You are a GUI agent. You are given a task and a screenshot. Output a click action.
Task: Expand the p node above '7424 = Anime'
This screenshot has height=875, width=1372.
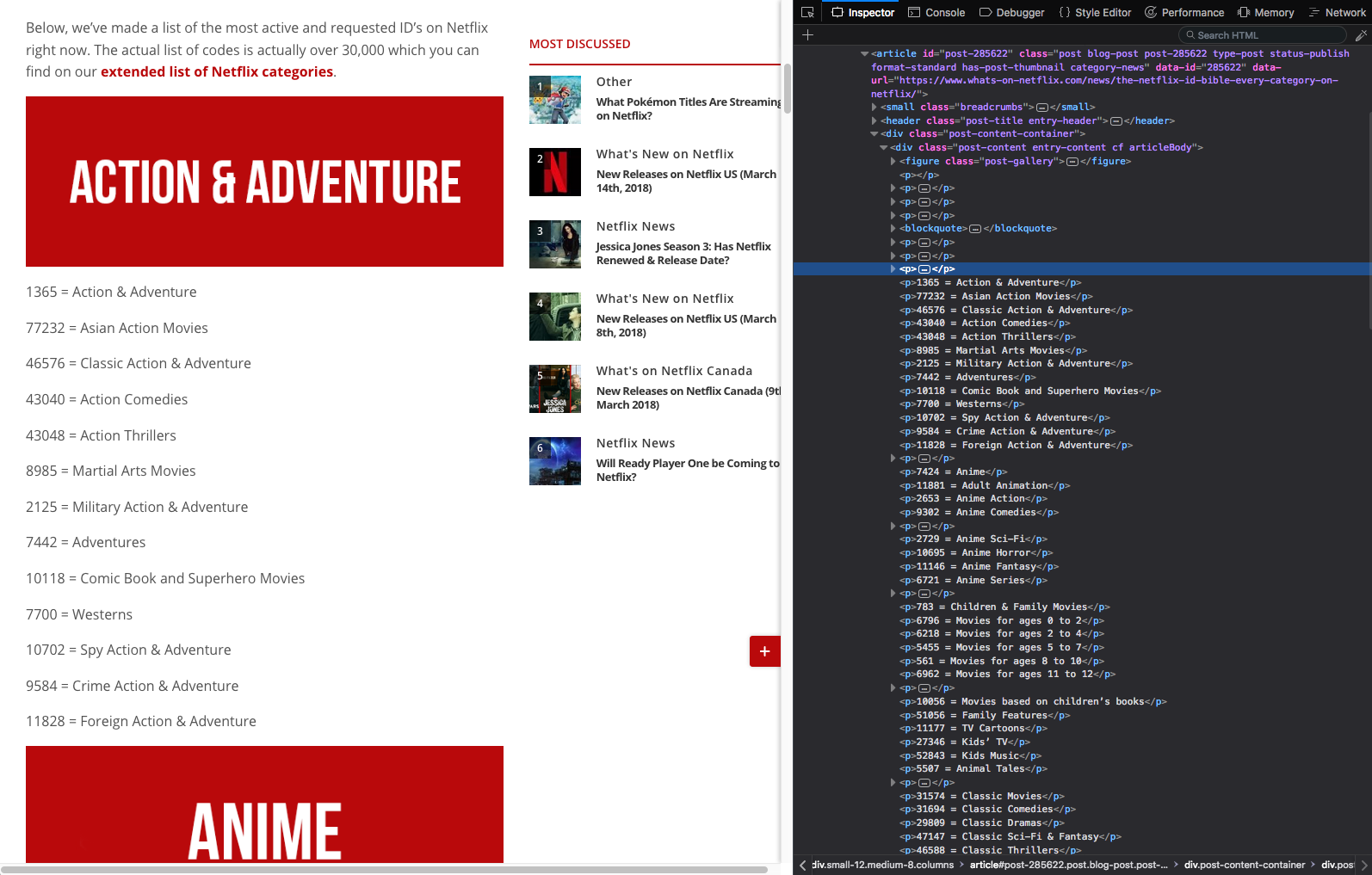(893, 459)
